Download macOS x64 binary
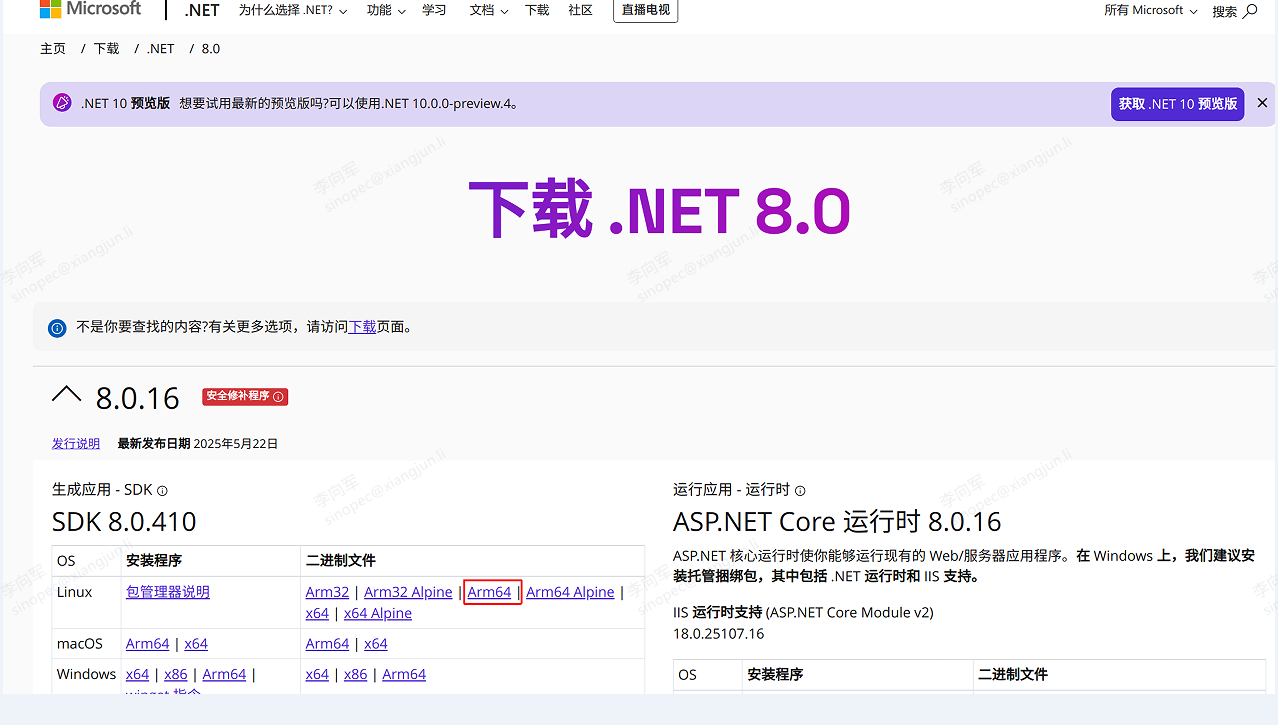The height and width of the screenshot is (725, 1278). [376, 644]
